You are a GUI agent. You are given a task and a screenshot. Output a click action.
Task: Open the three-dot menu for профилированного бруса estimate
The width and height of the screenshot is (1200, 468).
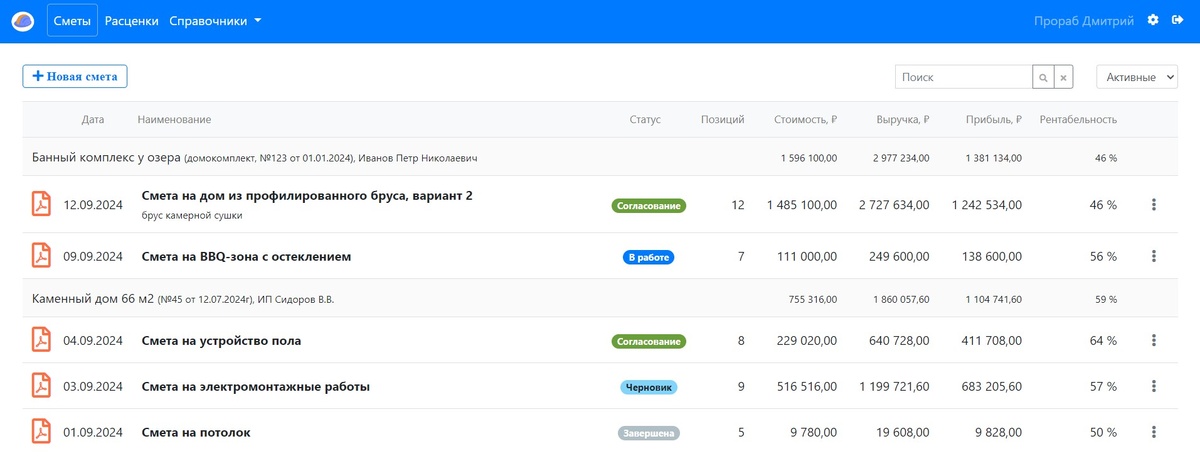(x=1154, y=204)
